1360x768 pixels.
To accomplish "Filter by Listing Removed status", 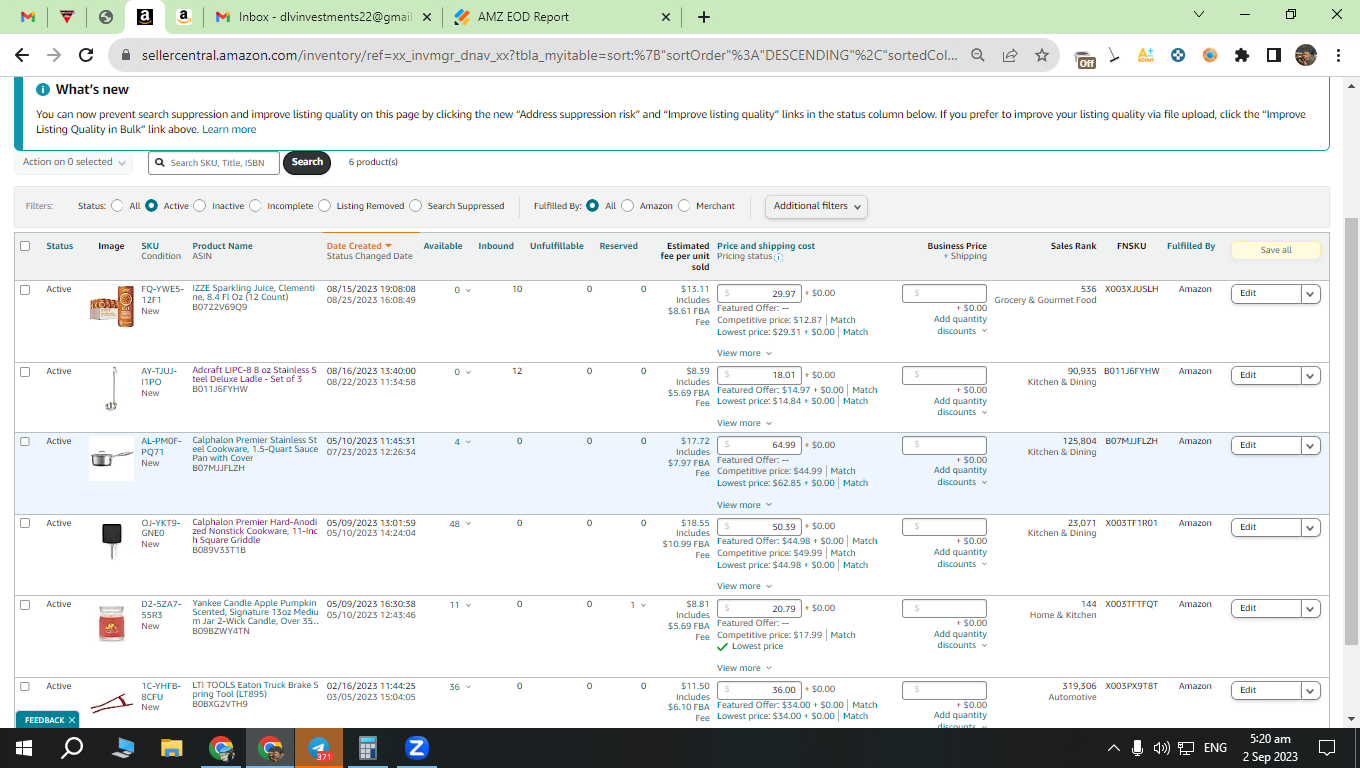I will (x=324, y=206).
